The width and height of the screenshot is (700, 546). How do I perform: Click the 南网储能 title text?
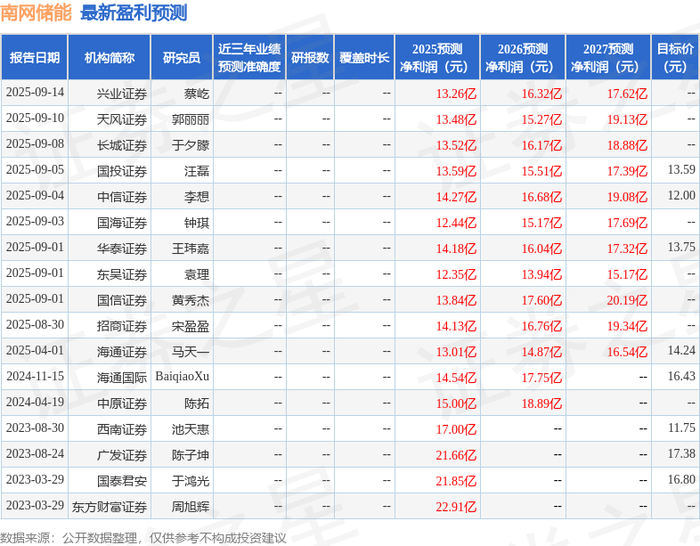click(x=36, y=13)
